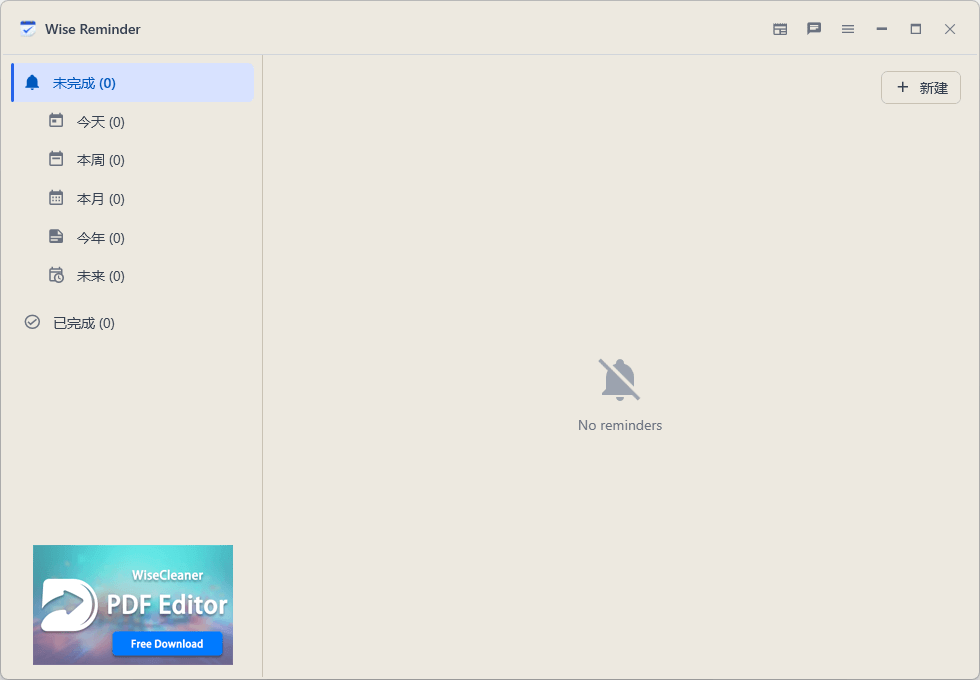Click the Free Download button
The height and width of the screenshot is (680, 980).
pos(167,644)
